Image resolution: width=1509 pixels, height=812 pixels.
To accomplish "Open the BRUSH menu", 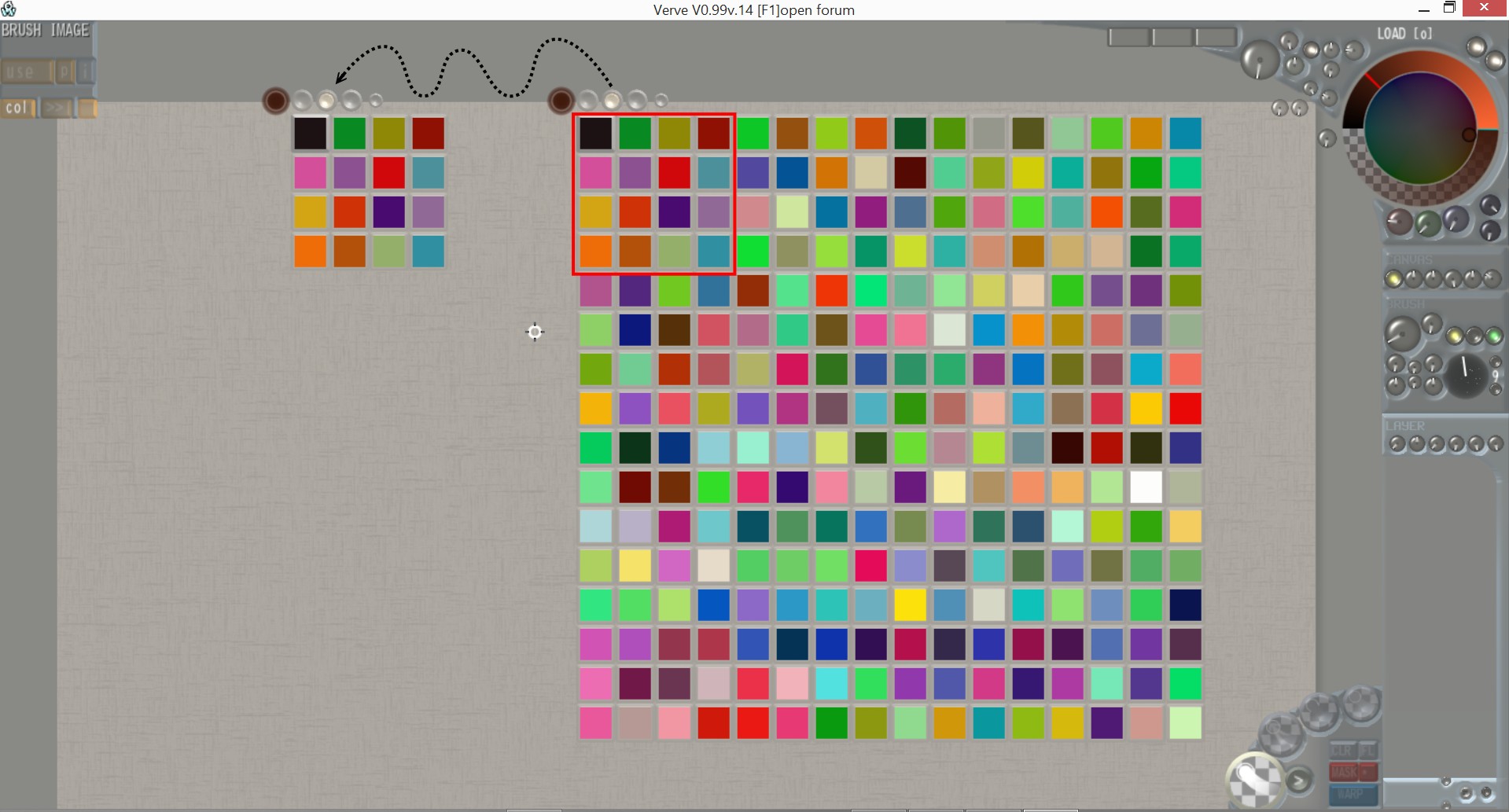I will click(x=21, y=31).
